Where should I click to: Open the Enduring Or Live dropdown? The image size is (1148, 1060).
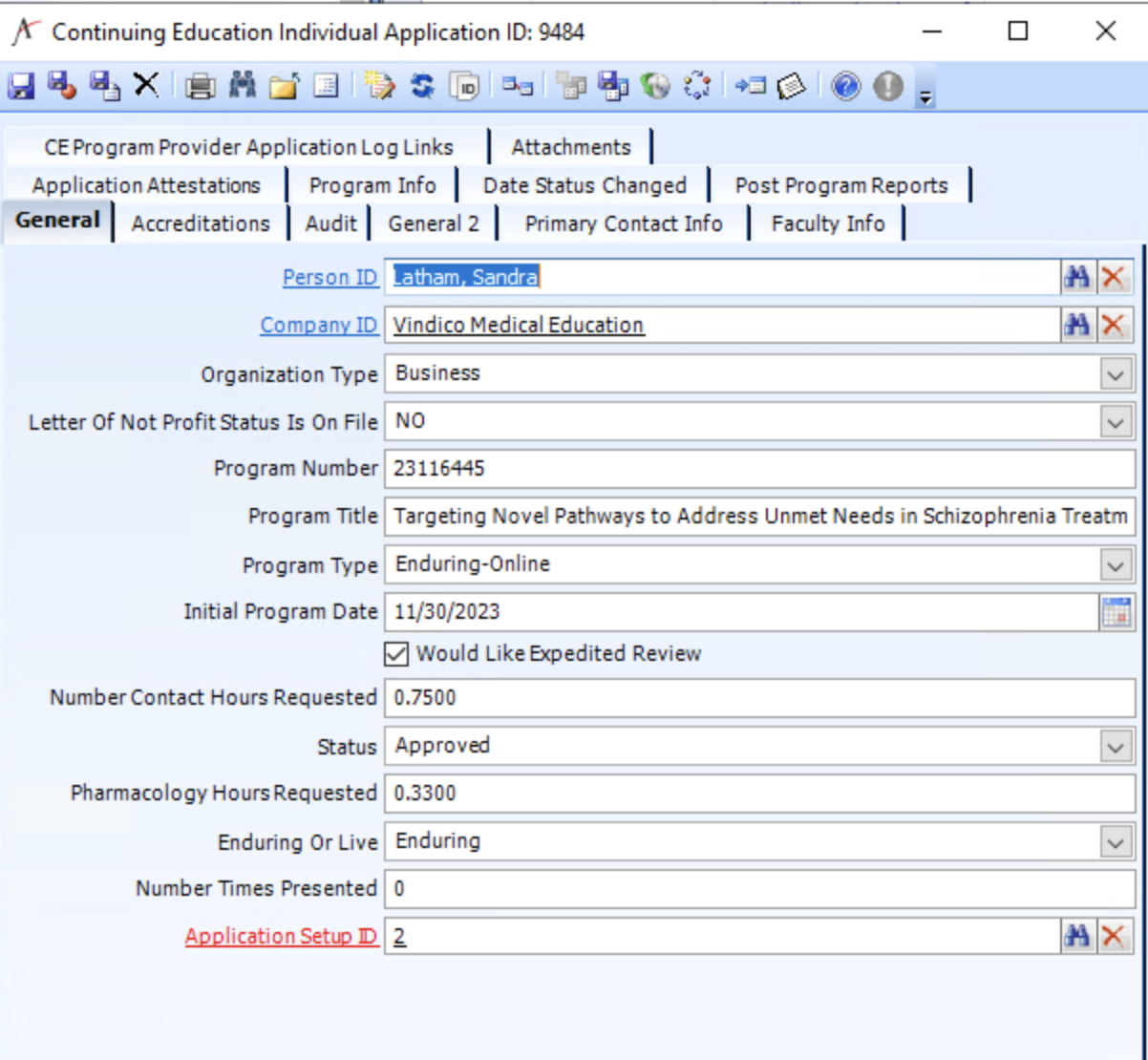pos(1115,841)
